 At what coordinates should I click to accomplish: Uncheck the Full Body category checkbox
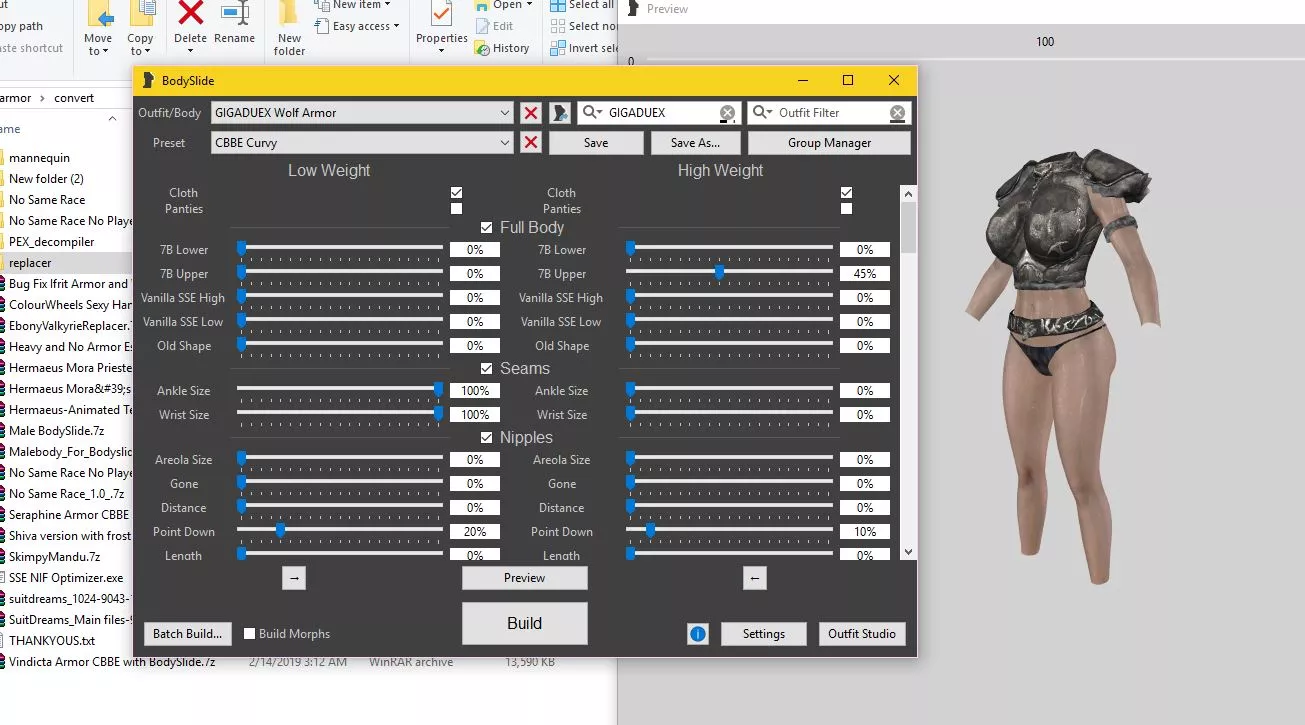(487, 228)
